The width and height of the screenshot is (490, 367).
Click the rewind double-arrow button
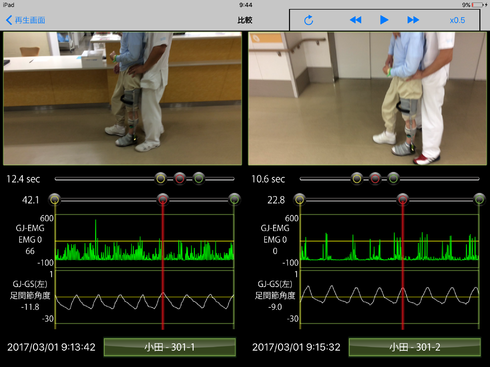[x=356, y=20]
